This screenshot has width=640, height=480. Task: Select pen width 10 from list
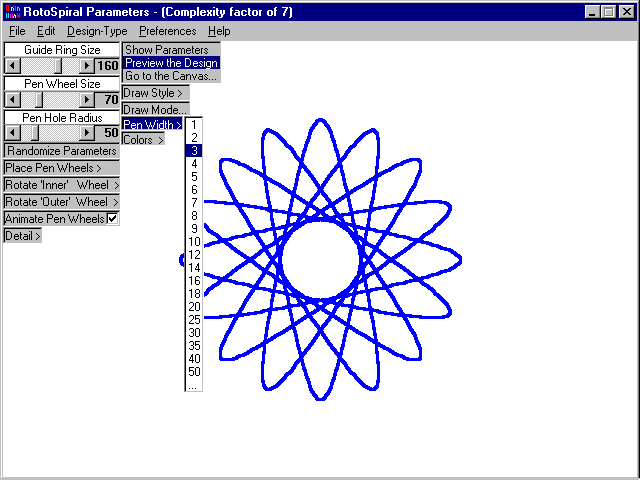click(x=194, y=242)
